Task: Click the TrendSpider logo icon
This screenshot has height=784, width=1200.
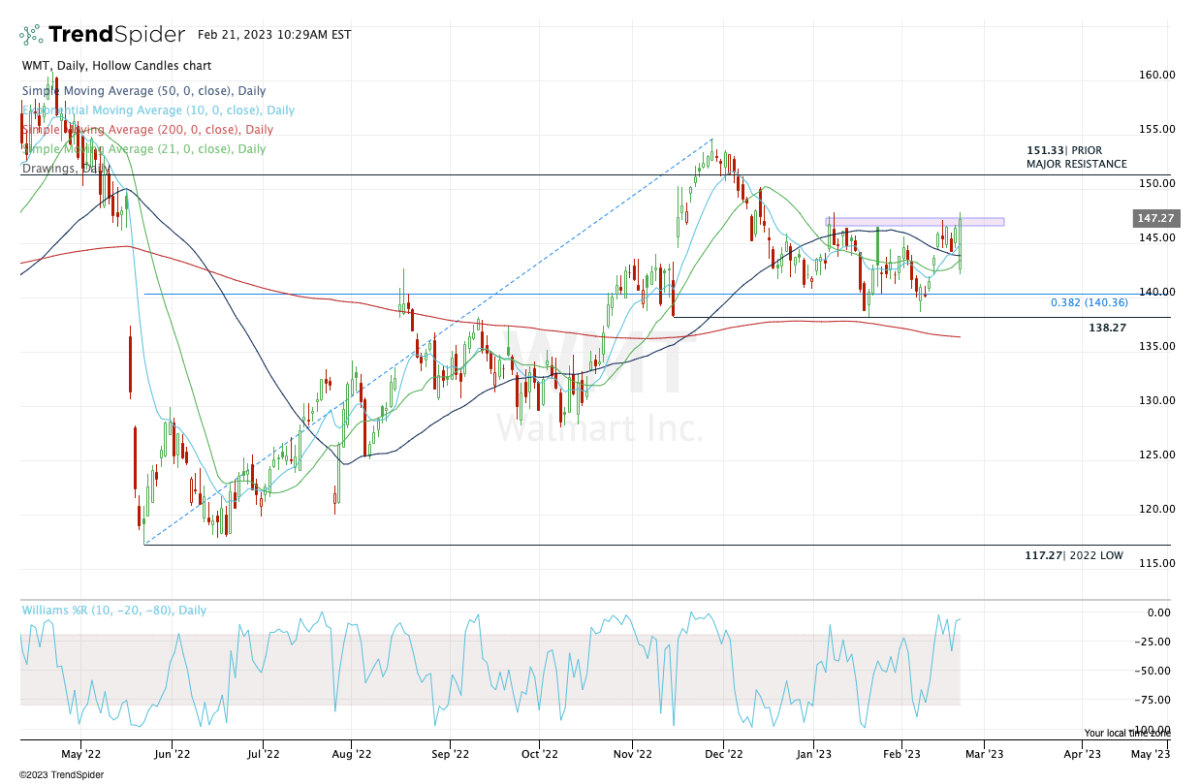Action: tap(31, 34)
